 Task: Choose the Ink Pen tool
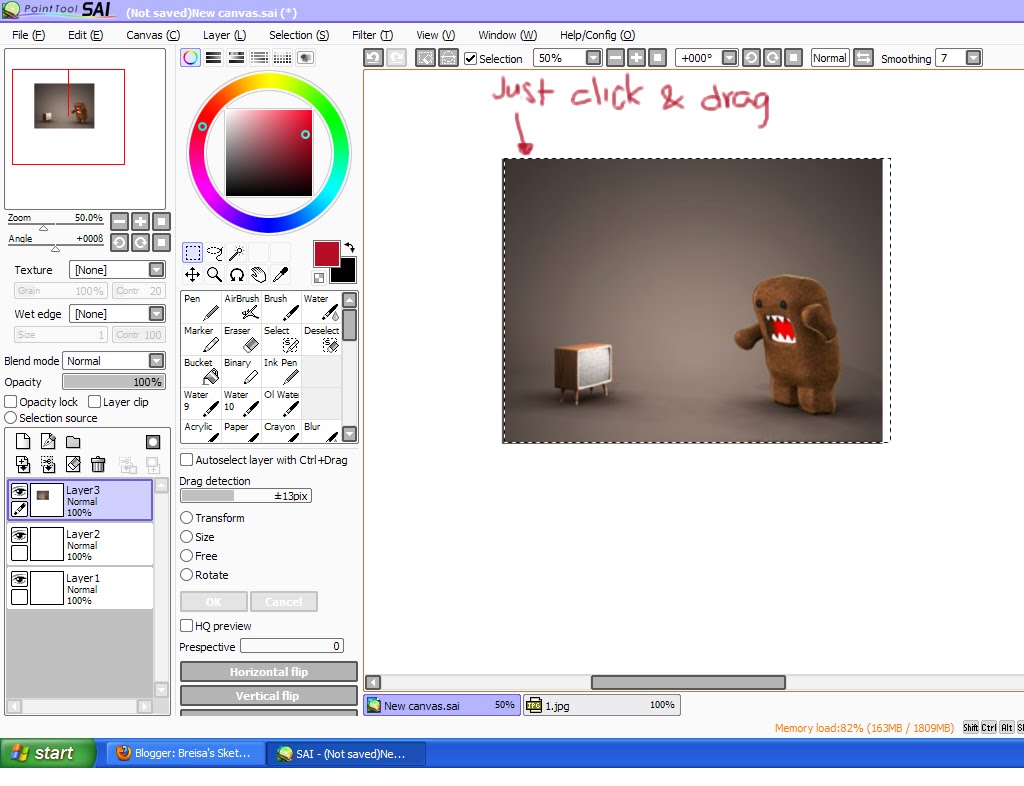(281, 371)
